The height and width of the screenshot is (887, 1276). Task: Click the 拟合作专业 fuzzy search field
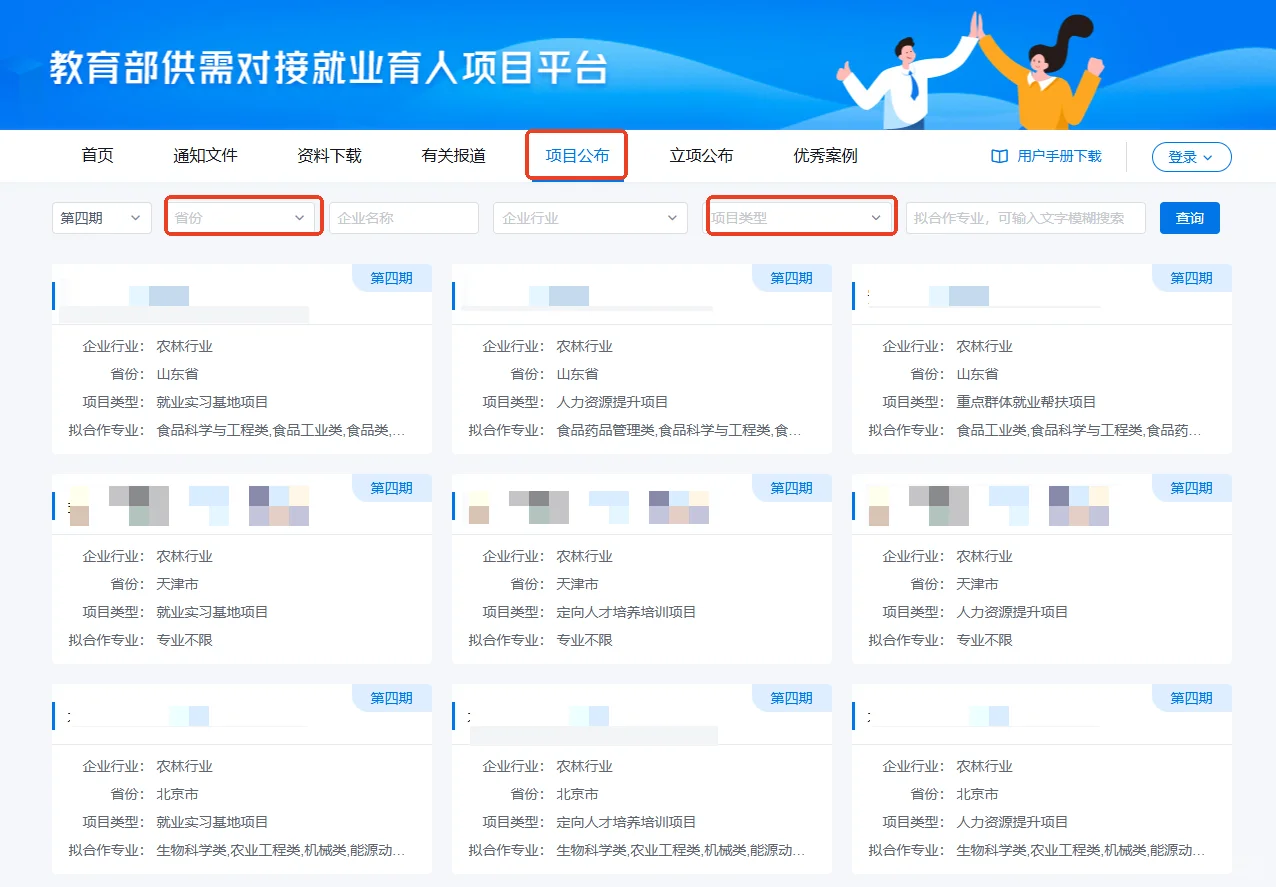pyautogui.click(x=1025, y=217)
